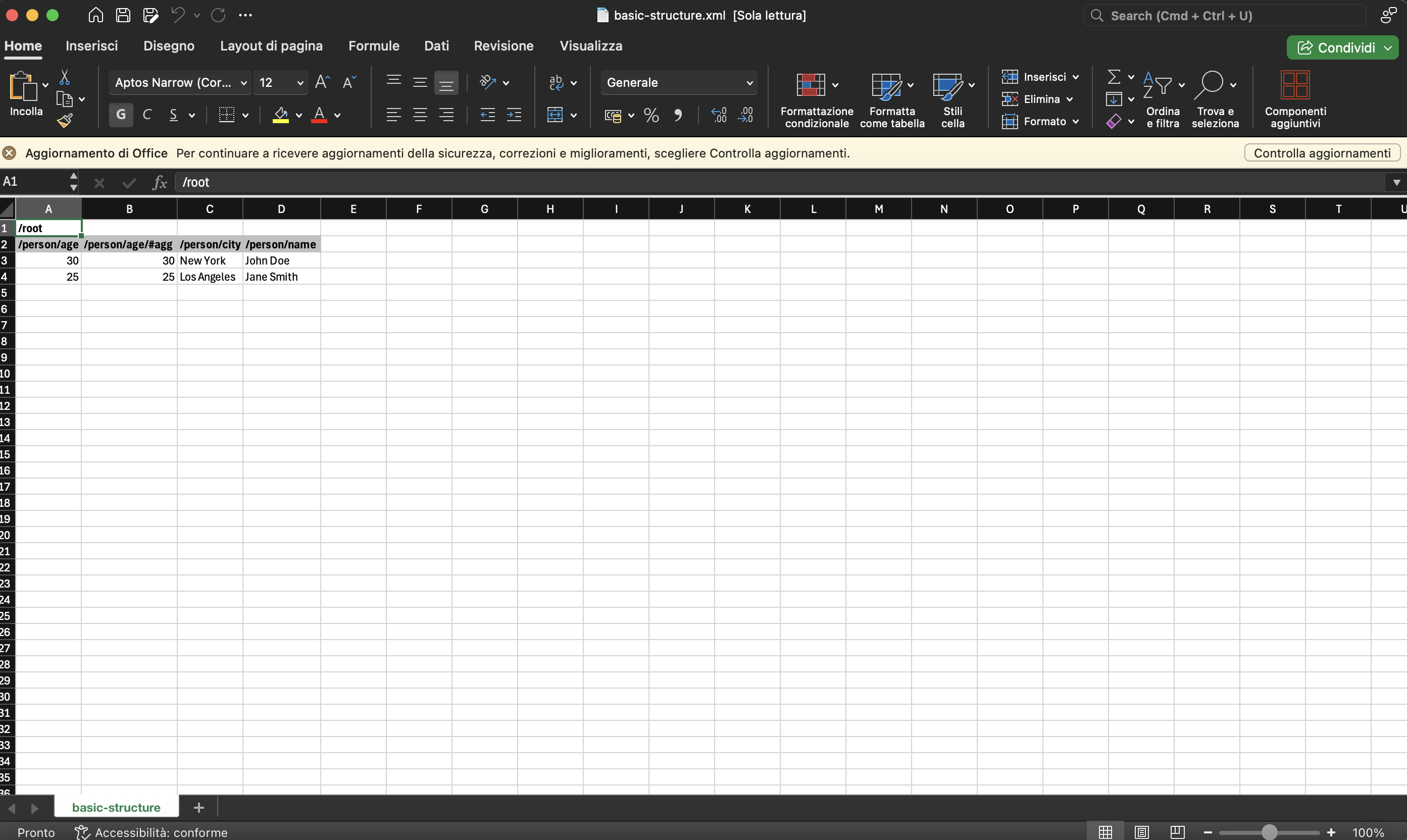Increase indent
Viewport: 1407px width, 840px height.
click(x=514, y=116)
